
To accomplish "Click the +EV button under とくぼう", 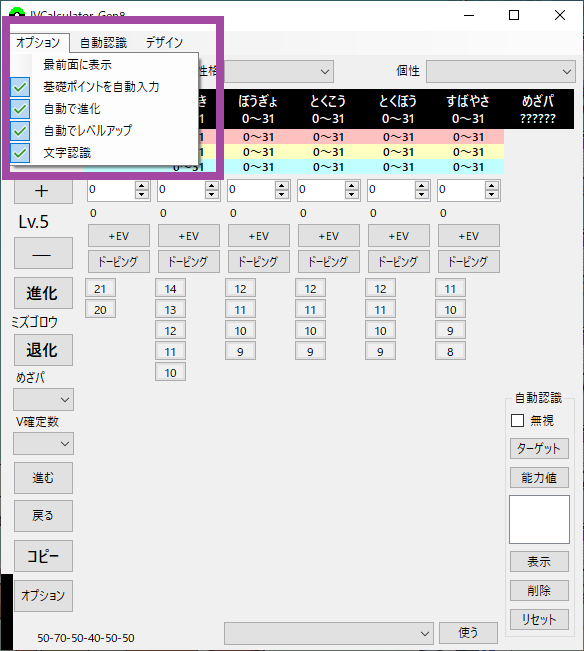I will tap(398, 236).
